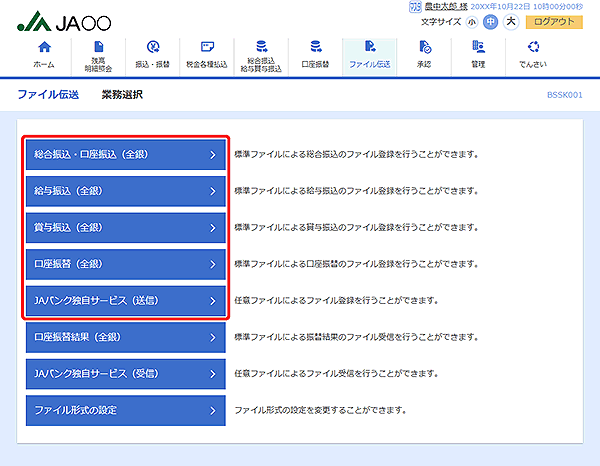Click the JA logo at top left
Image resolution: width=600 pixels, height=466 pixels.
click(x=64, y=21)
